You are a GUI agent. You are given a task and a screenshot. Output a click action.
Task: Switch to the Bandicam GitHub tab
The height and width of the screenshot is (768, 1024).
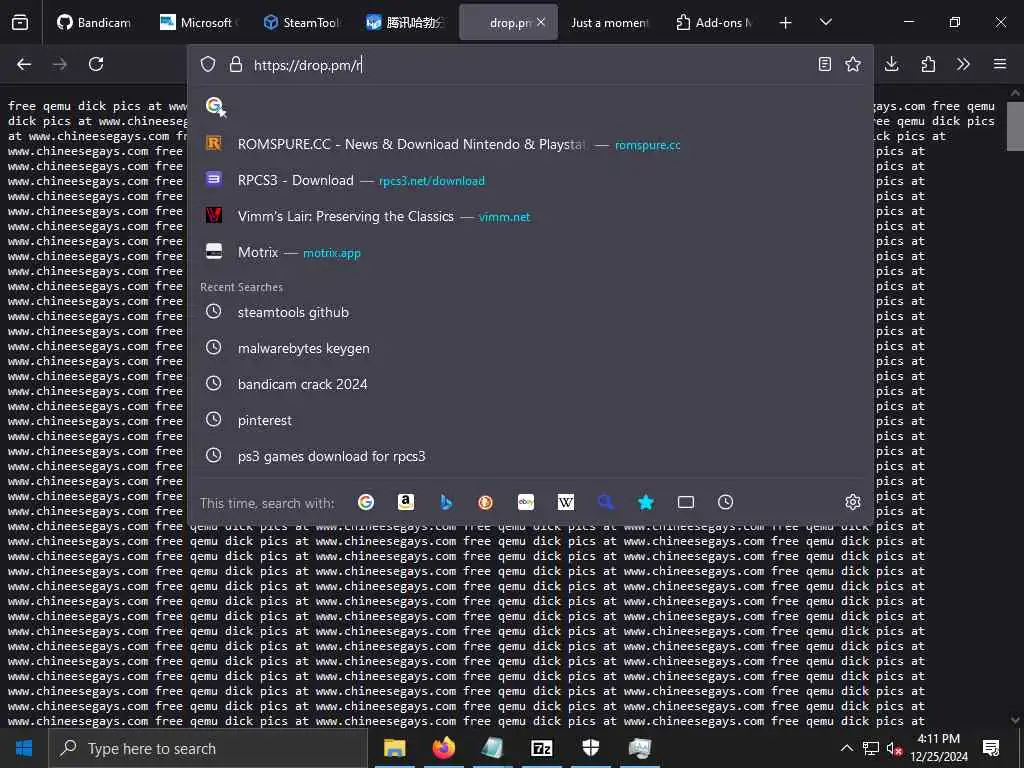pos(94,22)
